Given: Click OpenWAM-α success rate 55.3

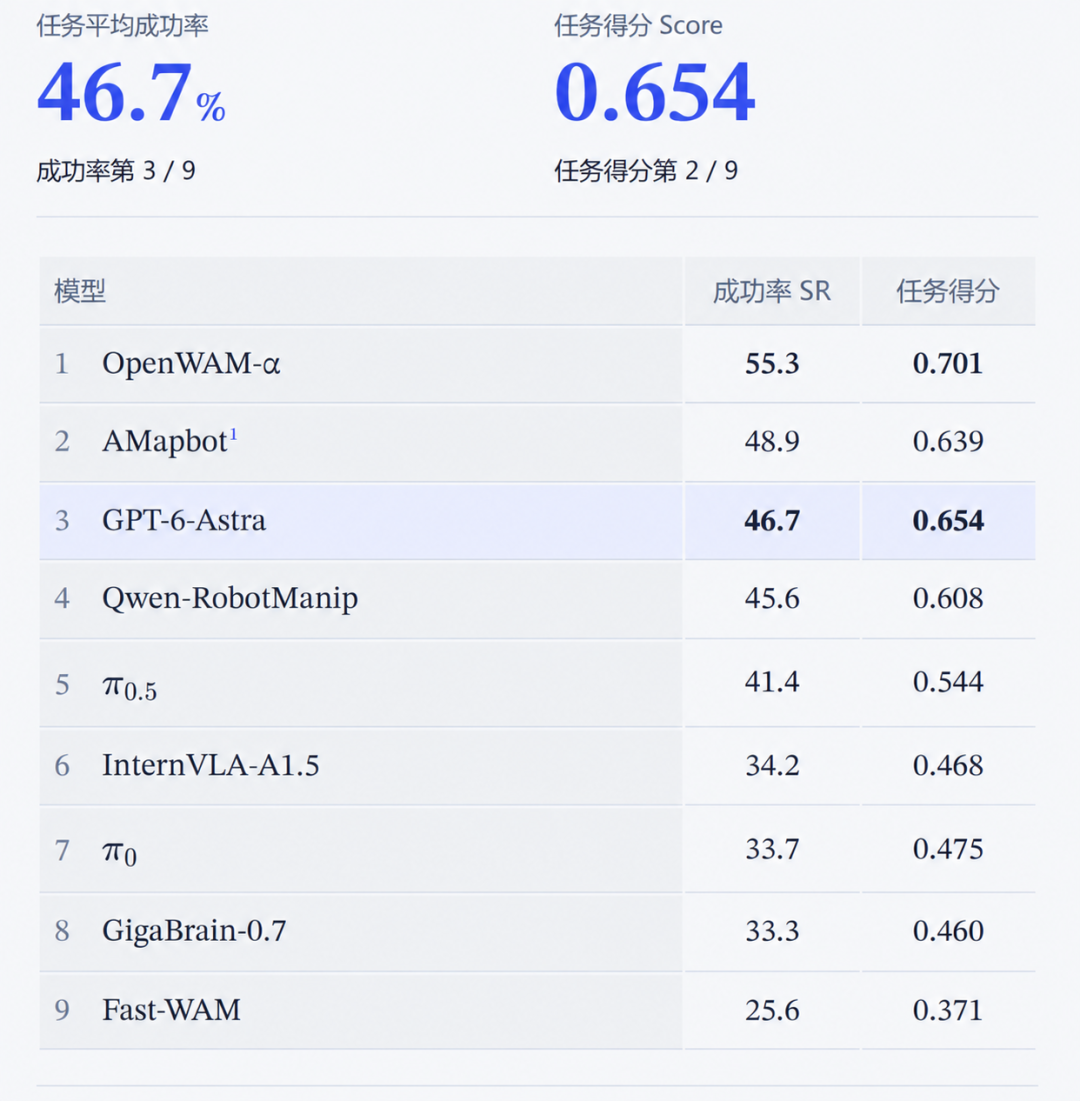Looking at the screenshot, I should [772, 363].
